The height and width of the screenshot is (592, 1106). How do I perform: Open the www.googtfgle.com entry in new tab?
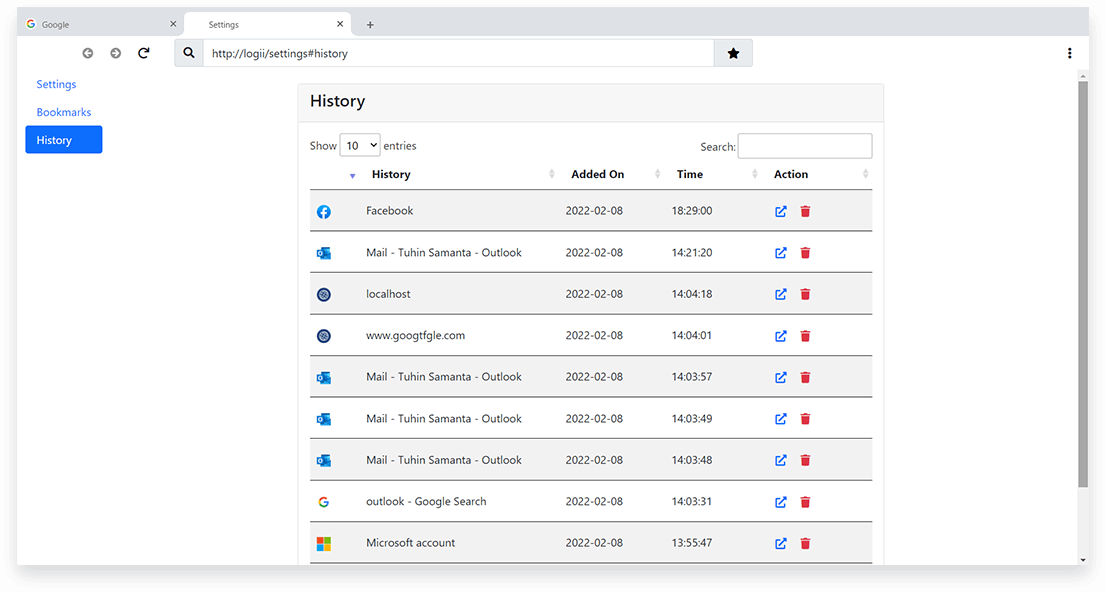[780, 336]
